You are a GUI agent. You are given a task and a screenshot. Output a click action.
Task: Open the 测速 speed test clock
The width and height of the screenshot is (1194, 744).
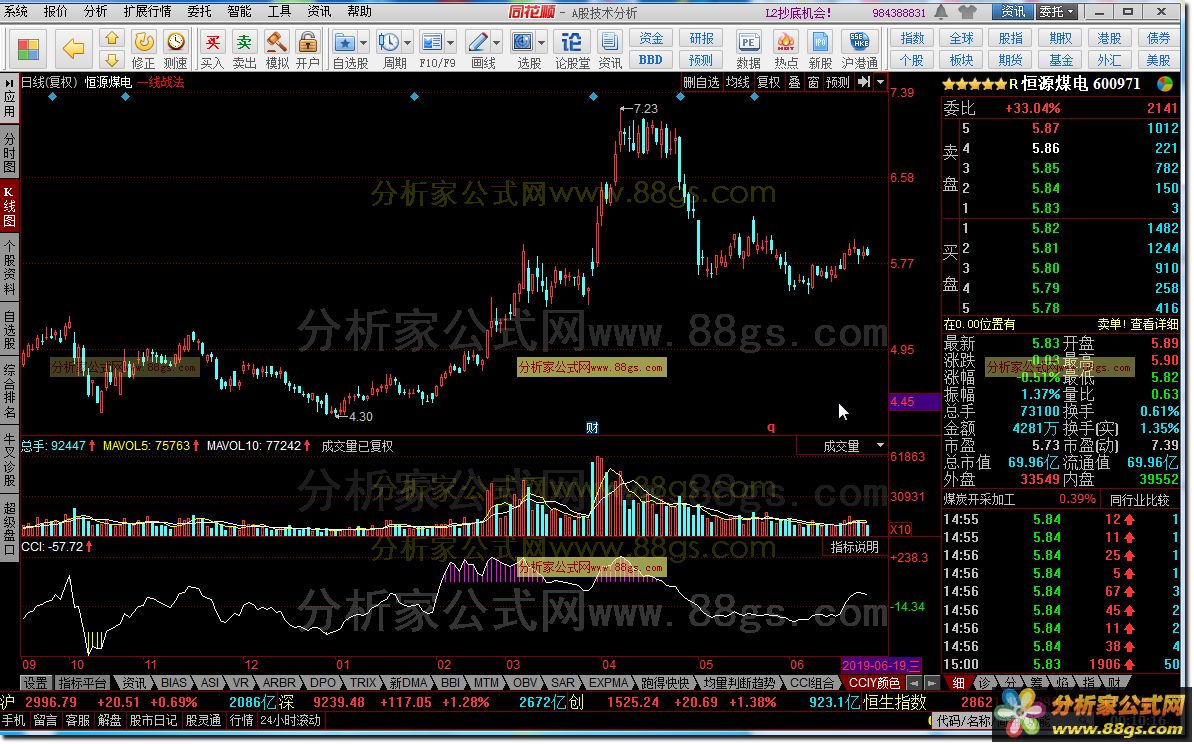click(x=176, y=49)
